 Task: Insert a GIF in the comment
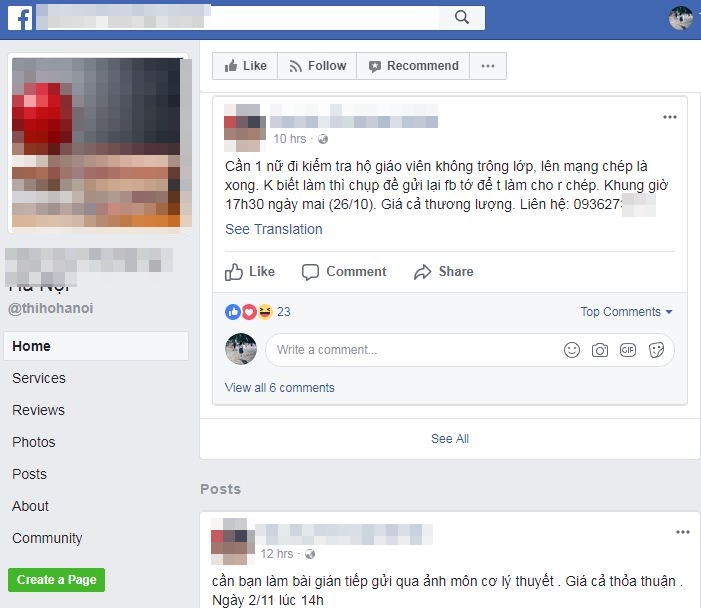tap(628, 350)
